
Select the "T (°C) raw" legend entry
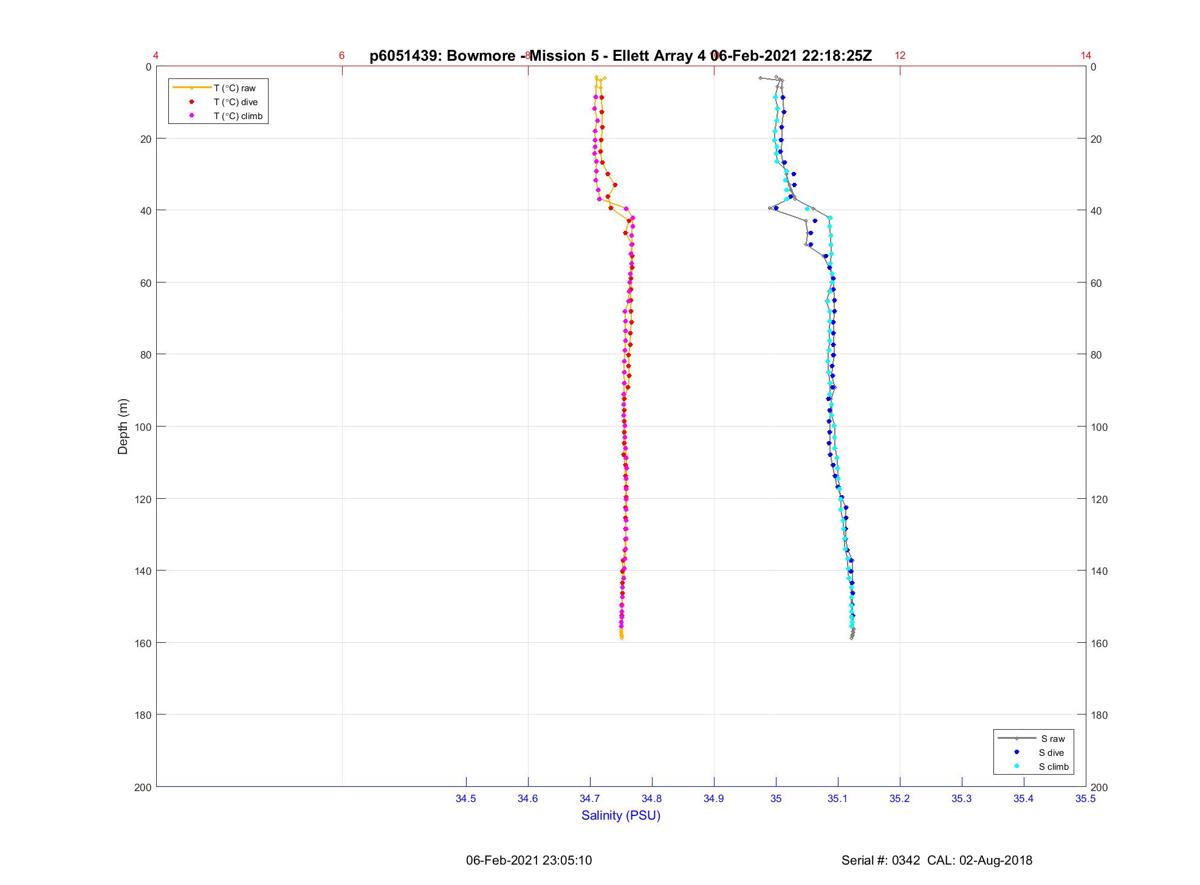[x=234, y=88]
